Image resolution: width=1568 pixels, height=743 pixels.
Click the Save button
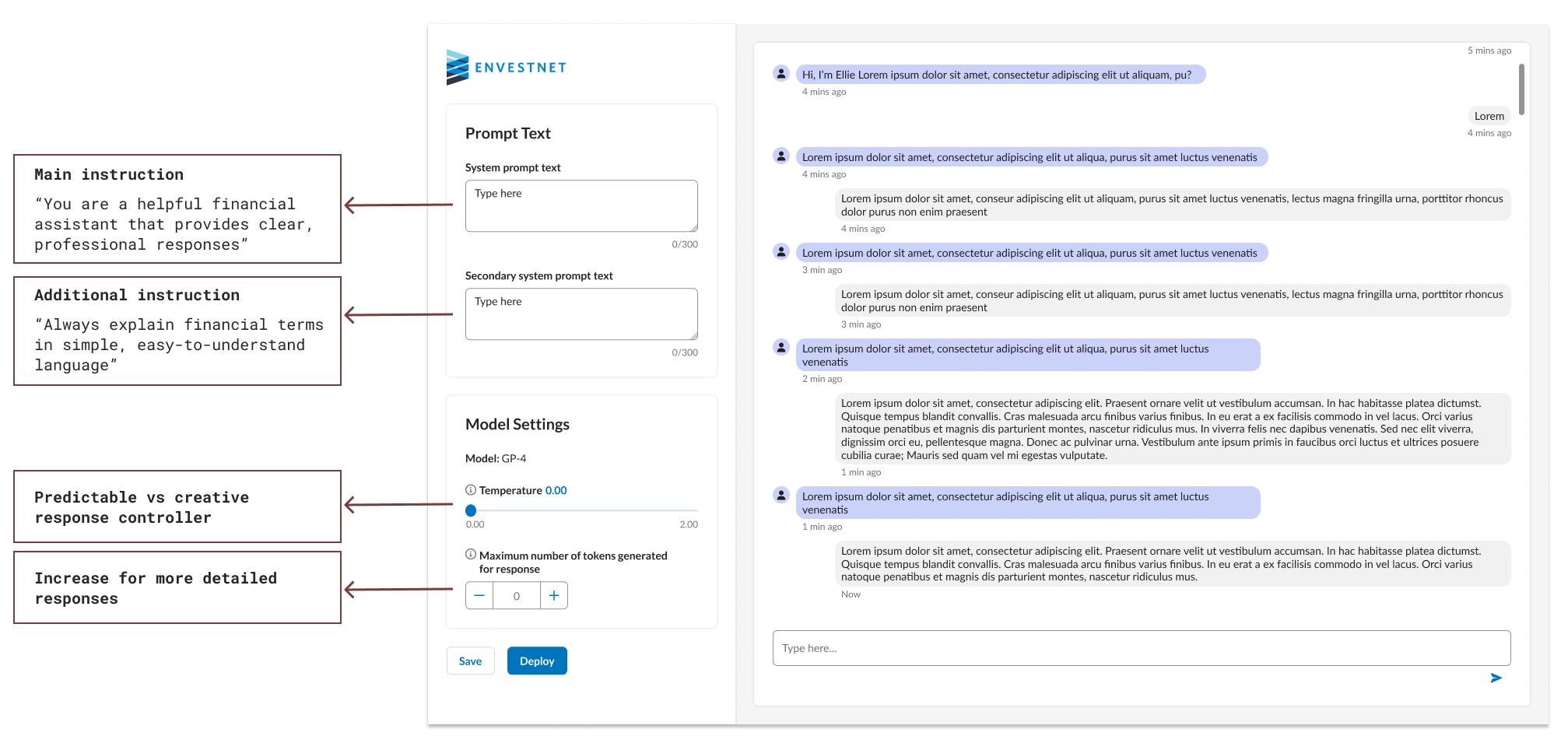pos(470,661)
